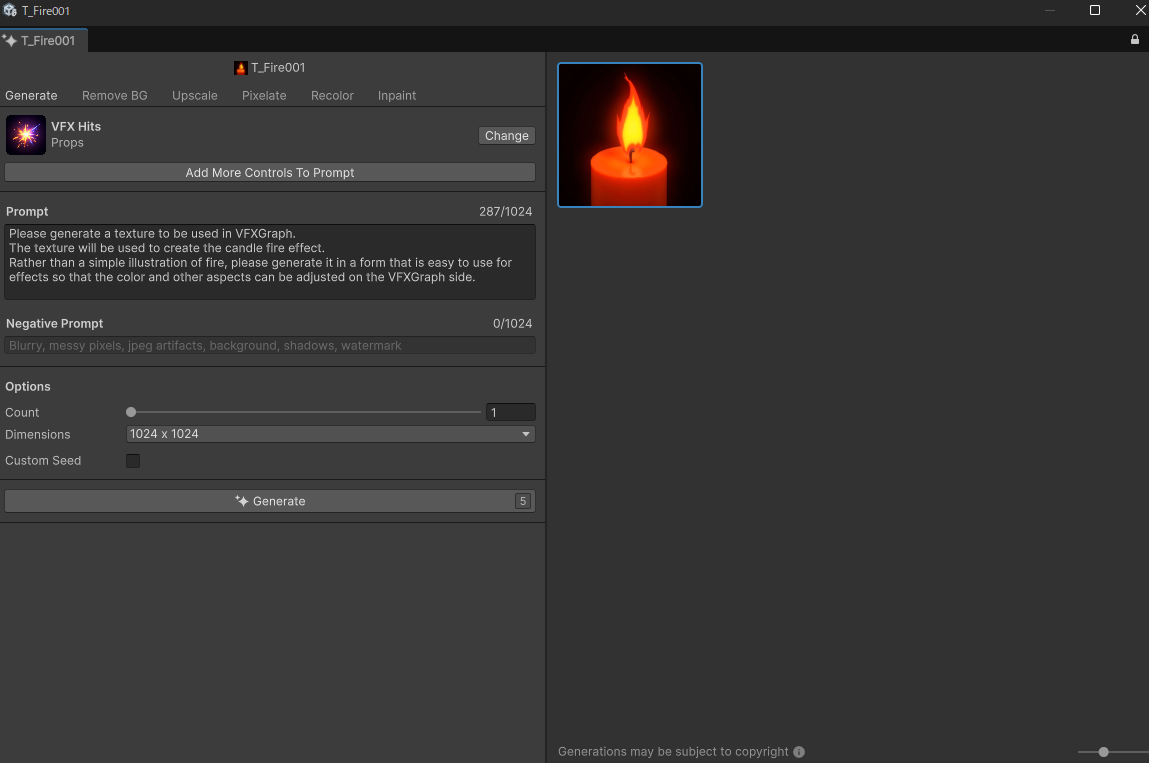Select the Recolor tab
The image size is (1149, 763).
pyautogui.click(x=333, y=95)
